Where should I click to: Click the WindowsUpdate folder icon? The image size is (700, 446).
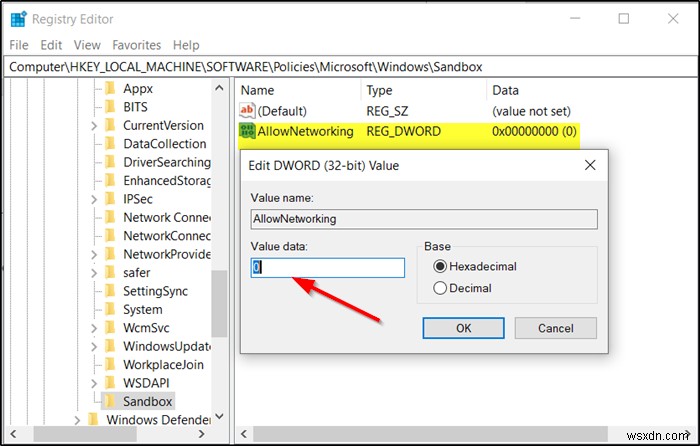click(x=110, y=346)
